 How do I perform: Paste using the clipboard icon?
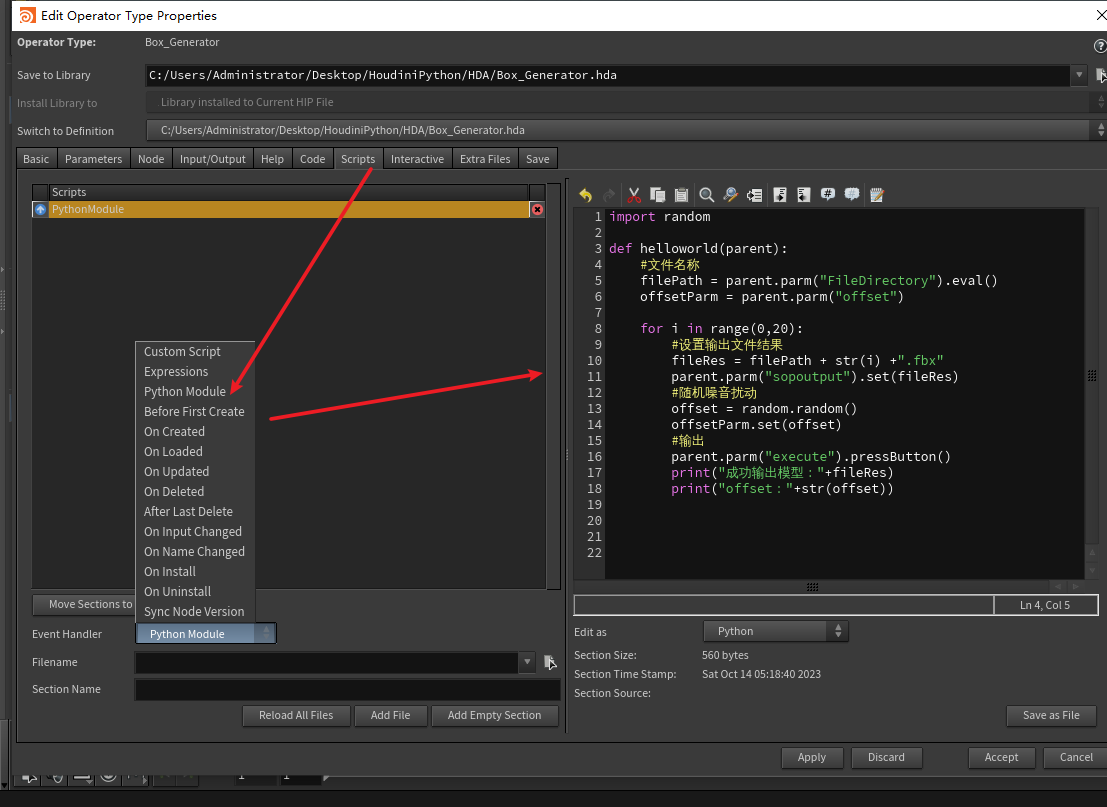tap(681, 195)
